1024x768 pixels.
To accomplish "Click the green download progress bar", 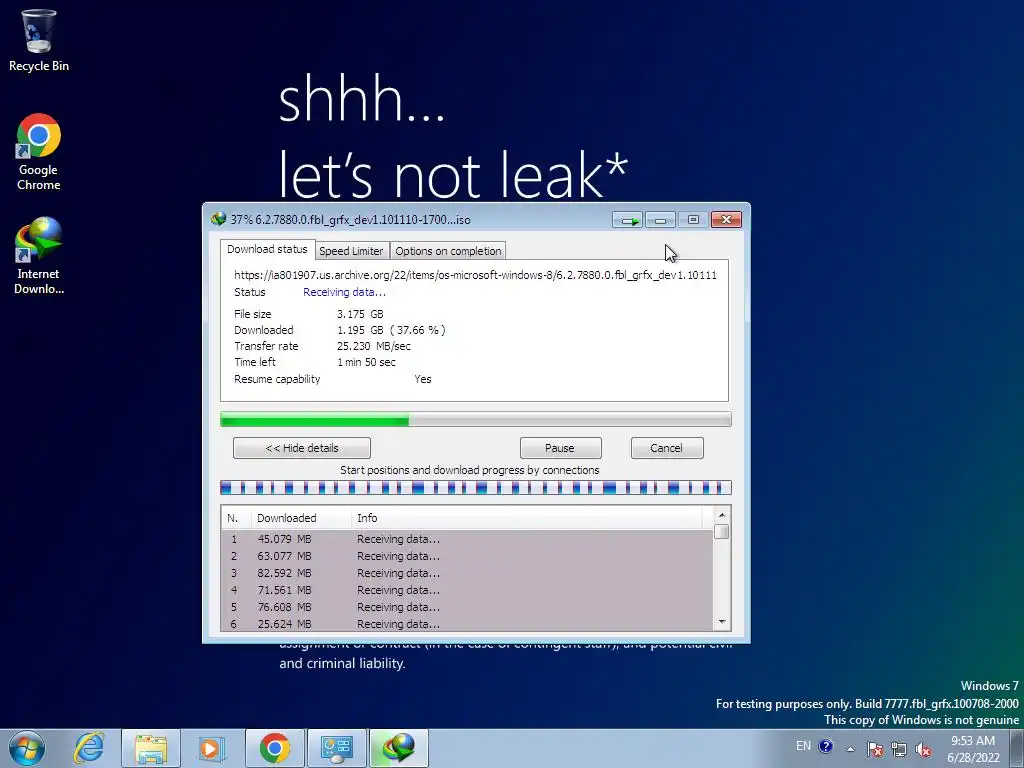I will 475,419.
